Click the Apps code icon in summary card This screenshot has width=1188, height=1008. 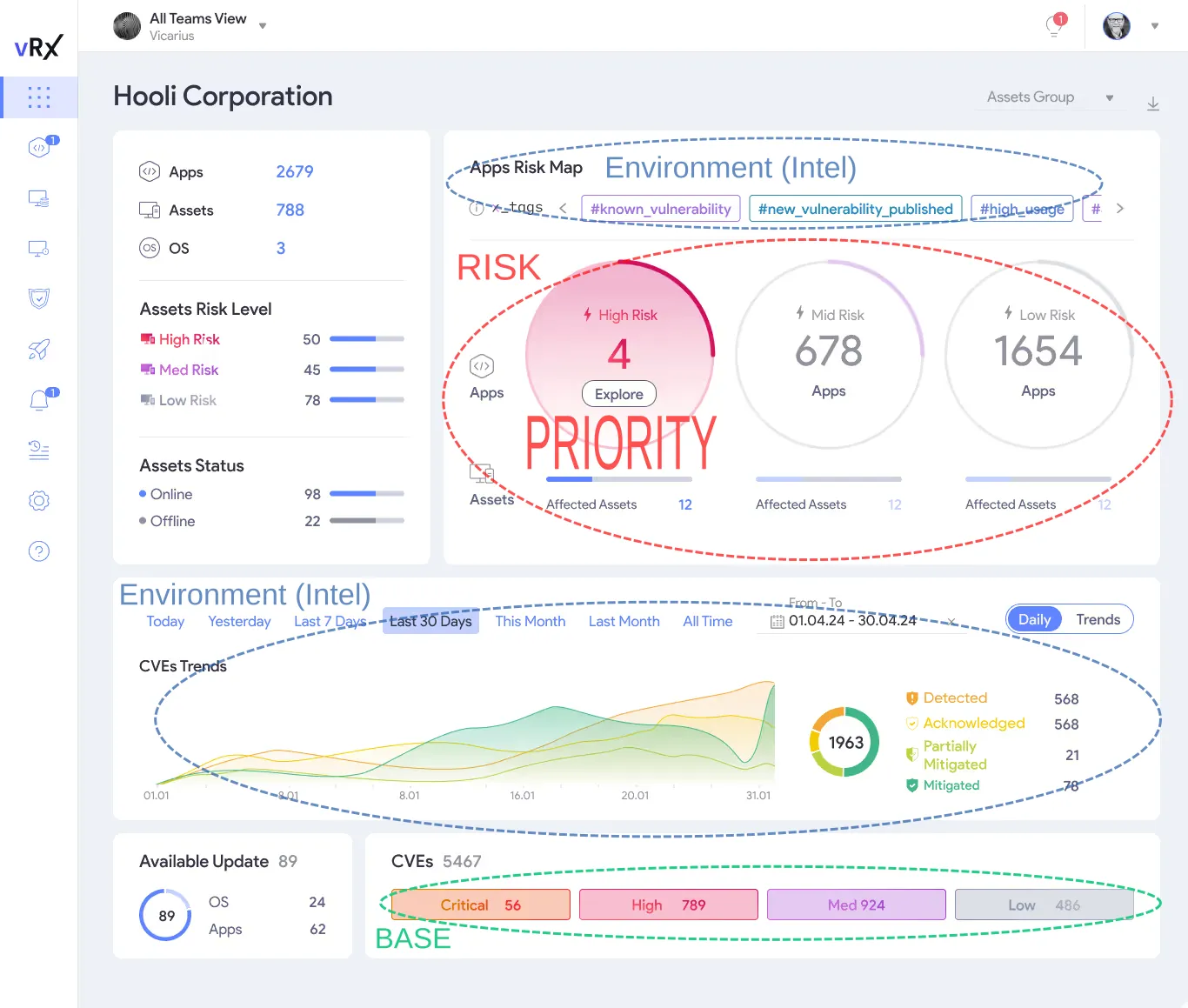click(150, 171)
